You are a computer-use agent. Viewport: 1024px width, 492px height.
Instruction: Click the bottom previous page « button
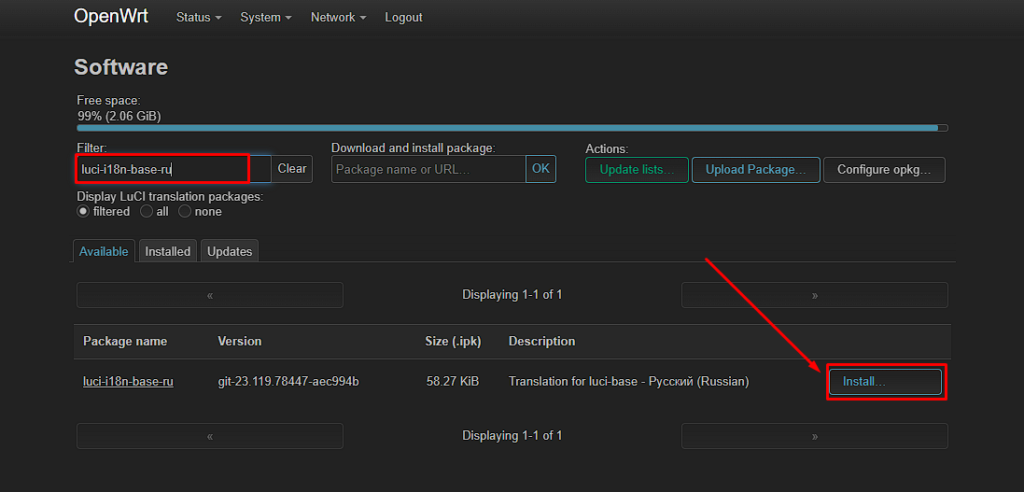click(210, 436)
